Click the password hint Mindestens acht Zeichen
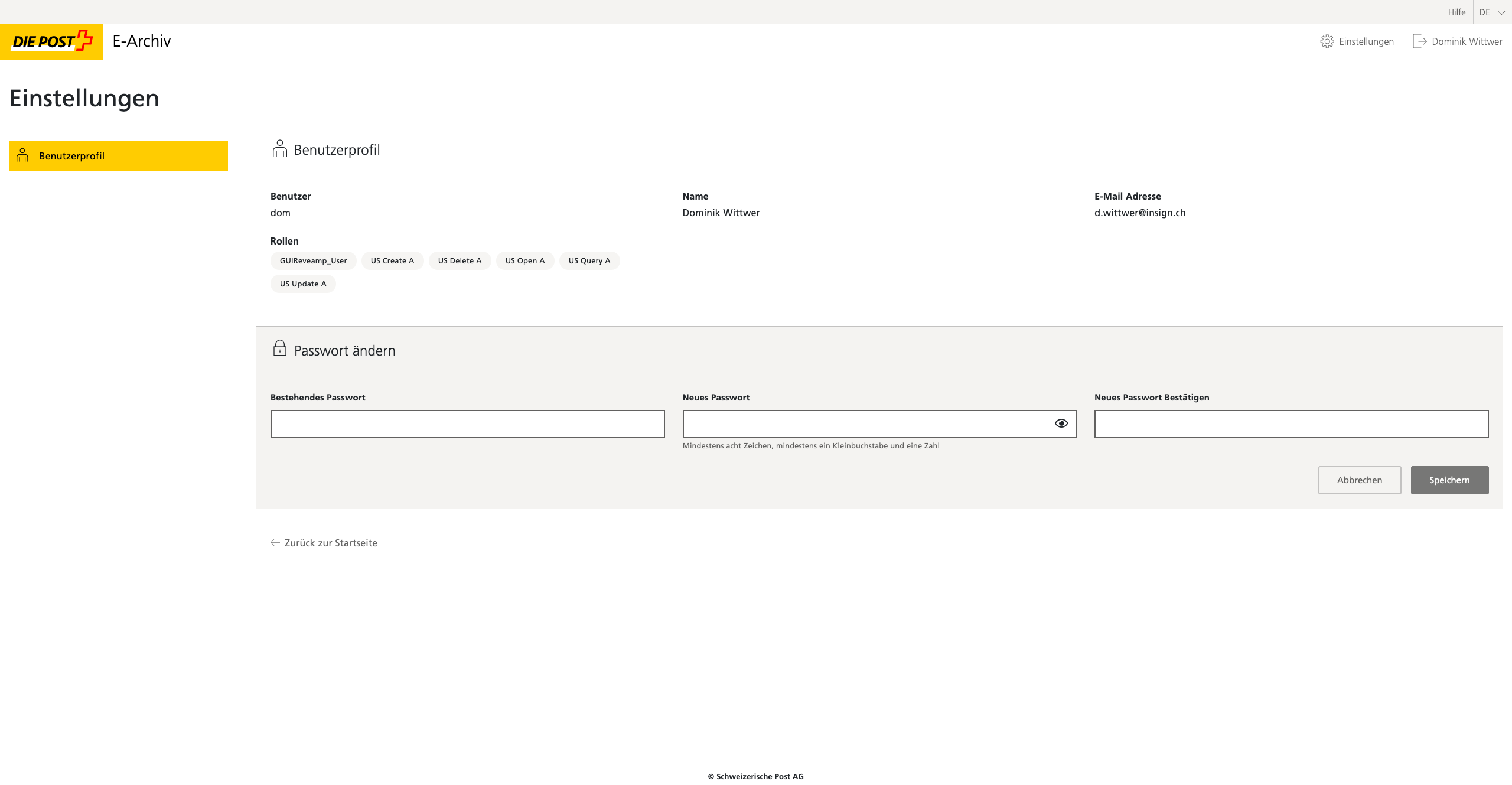This screenshot has width=1512, height=785. point(811,445)
